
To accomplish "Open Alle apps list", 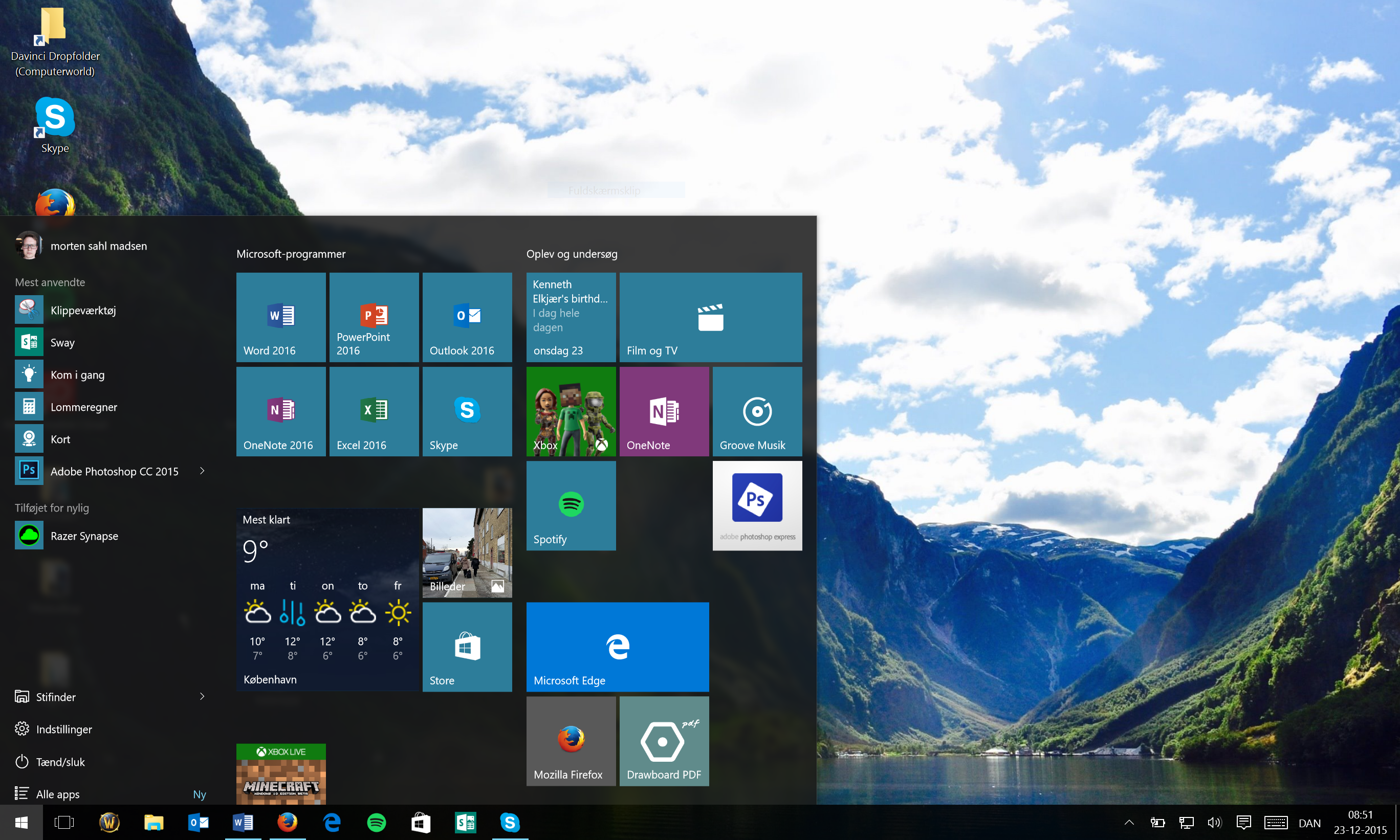I will (x=58, y=794).
